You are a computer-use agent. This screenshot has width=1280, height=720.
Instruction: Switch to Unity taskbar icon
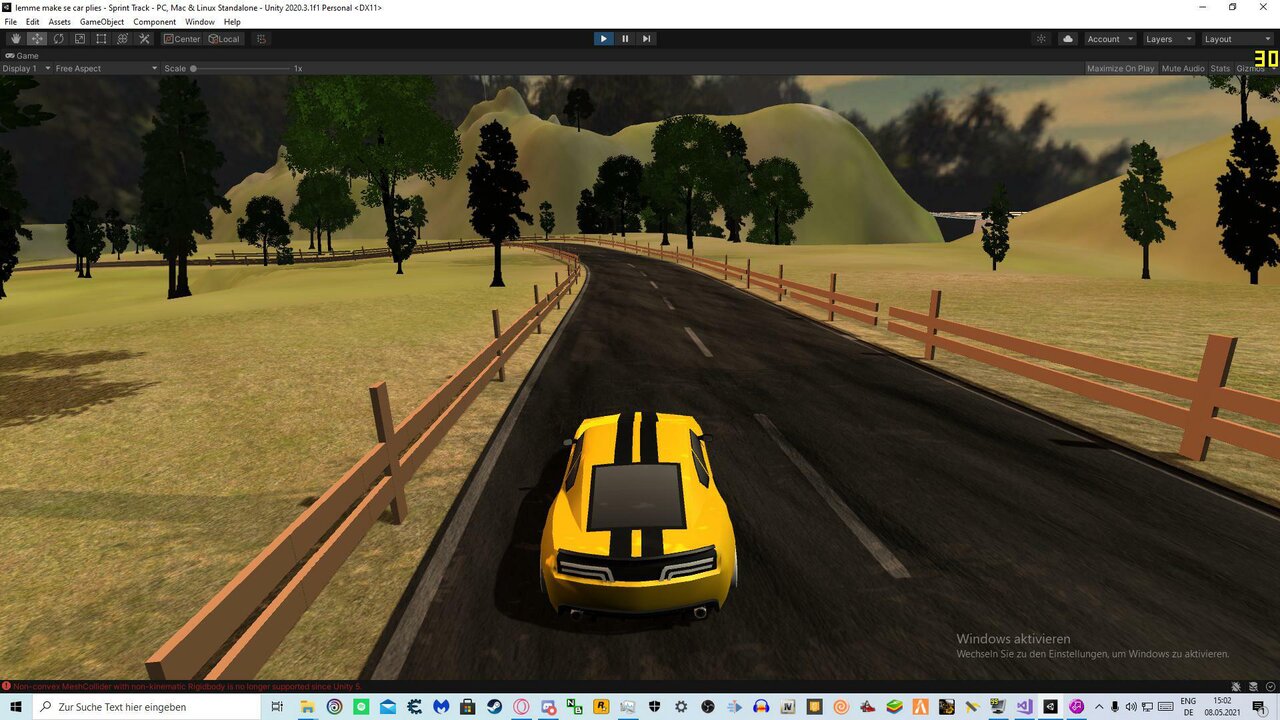[1050, 707]
